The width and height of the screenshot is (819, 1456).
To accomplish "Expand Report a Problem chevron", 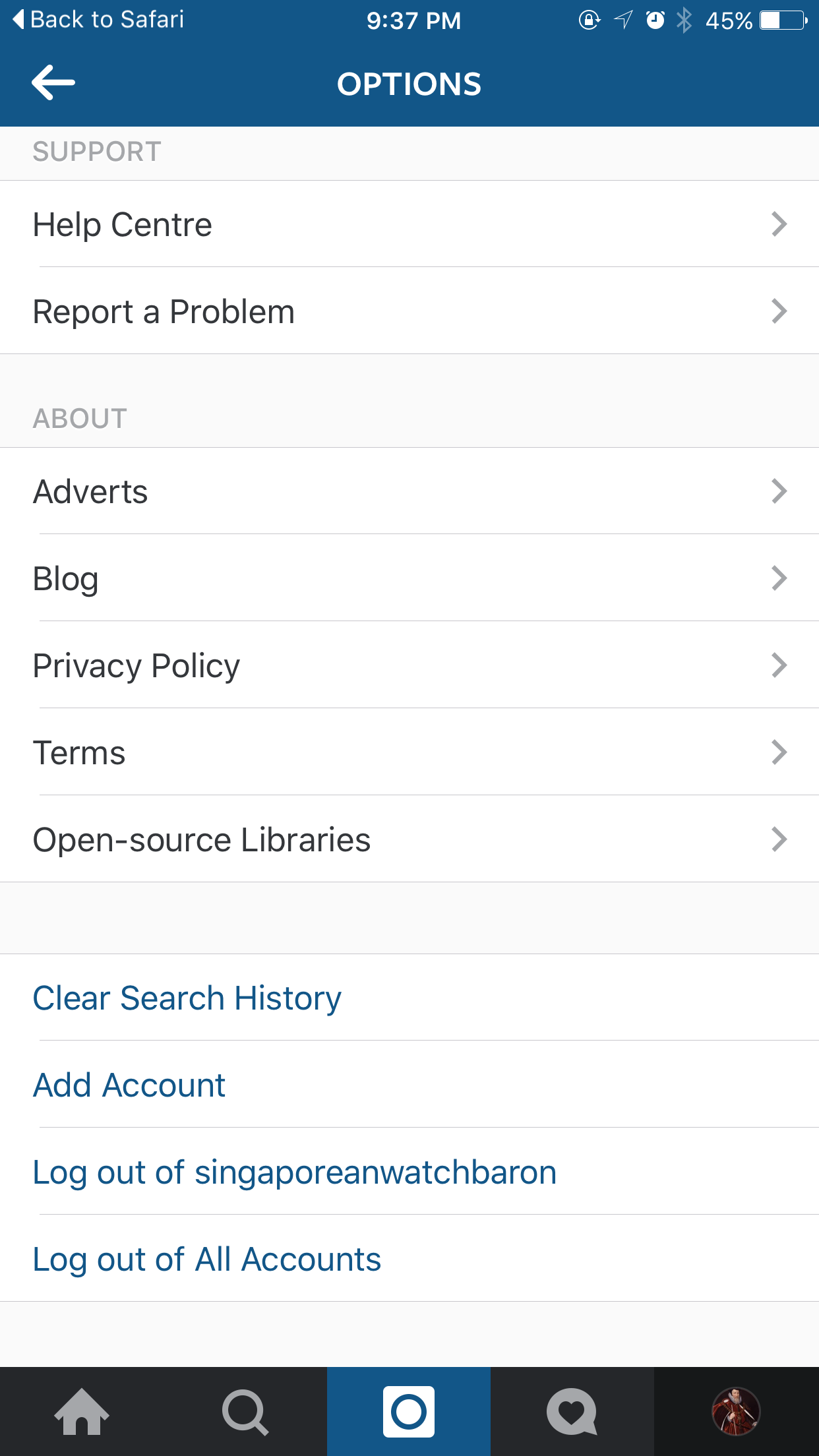I will point(779,311).
